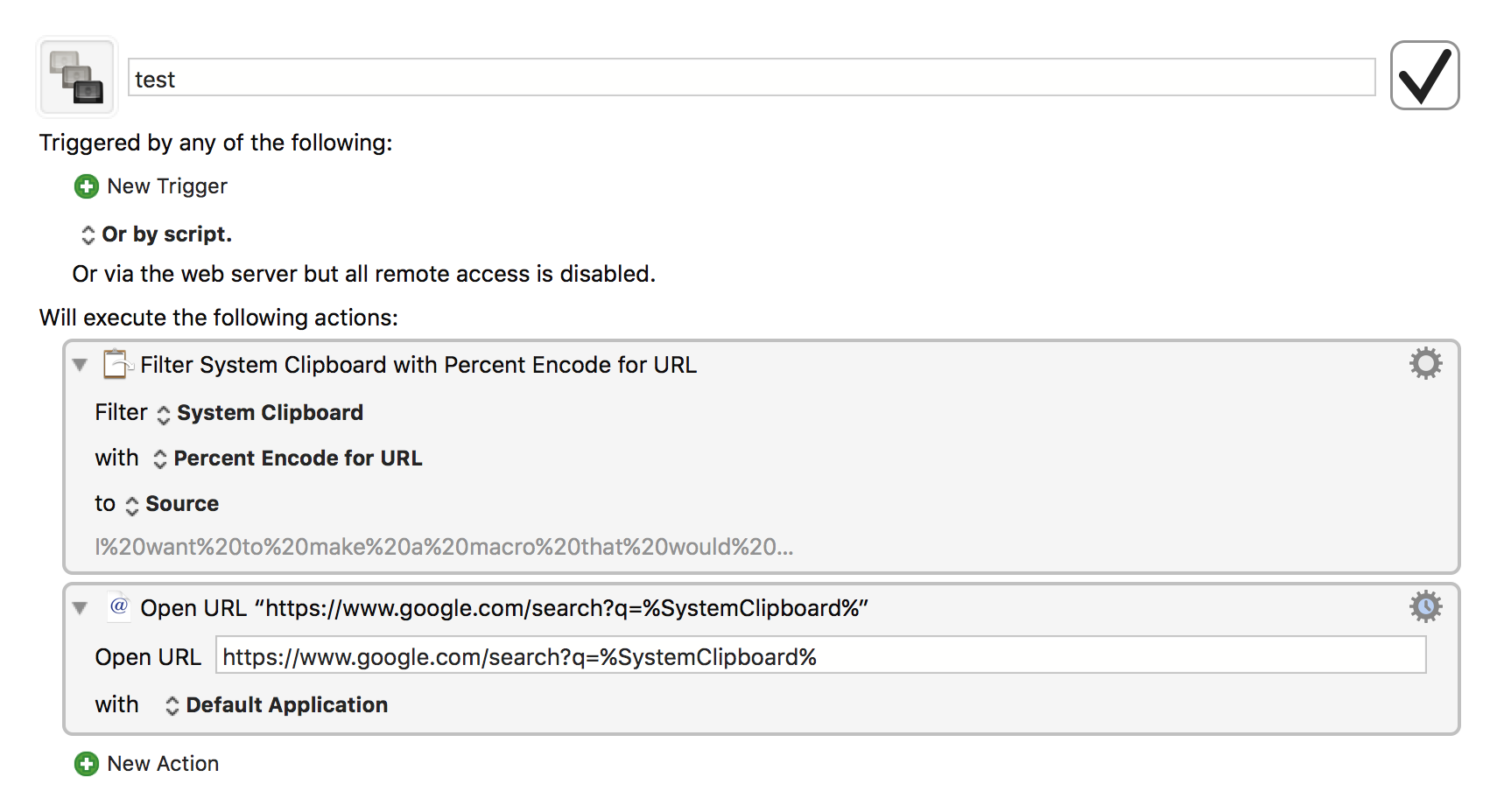Open gear menu for Filter Clipboard action

click(x=1425, y=363)
